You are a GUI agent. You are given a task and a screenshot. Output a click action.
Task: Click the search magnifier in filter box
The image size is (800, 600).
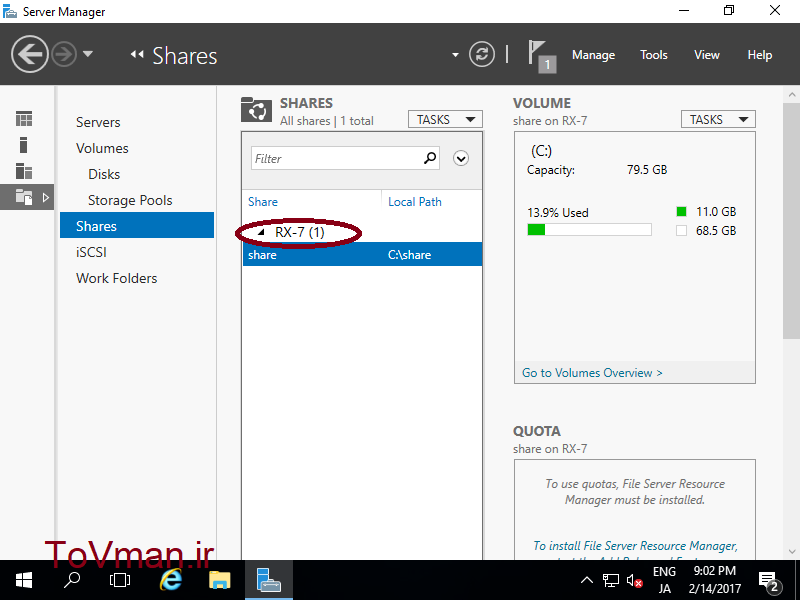(430, 158)
